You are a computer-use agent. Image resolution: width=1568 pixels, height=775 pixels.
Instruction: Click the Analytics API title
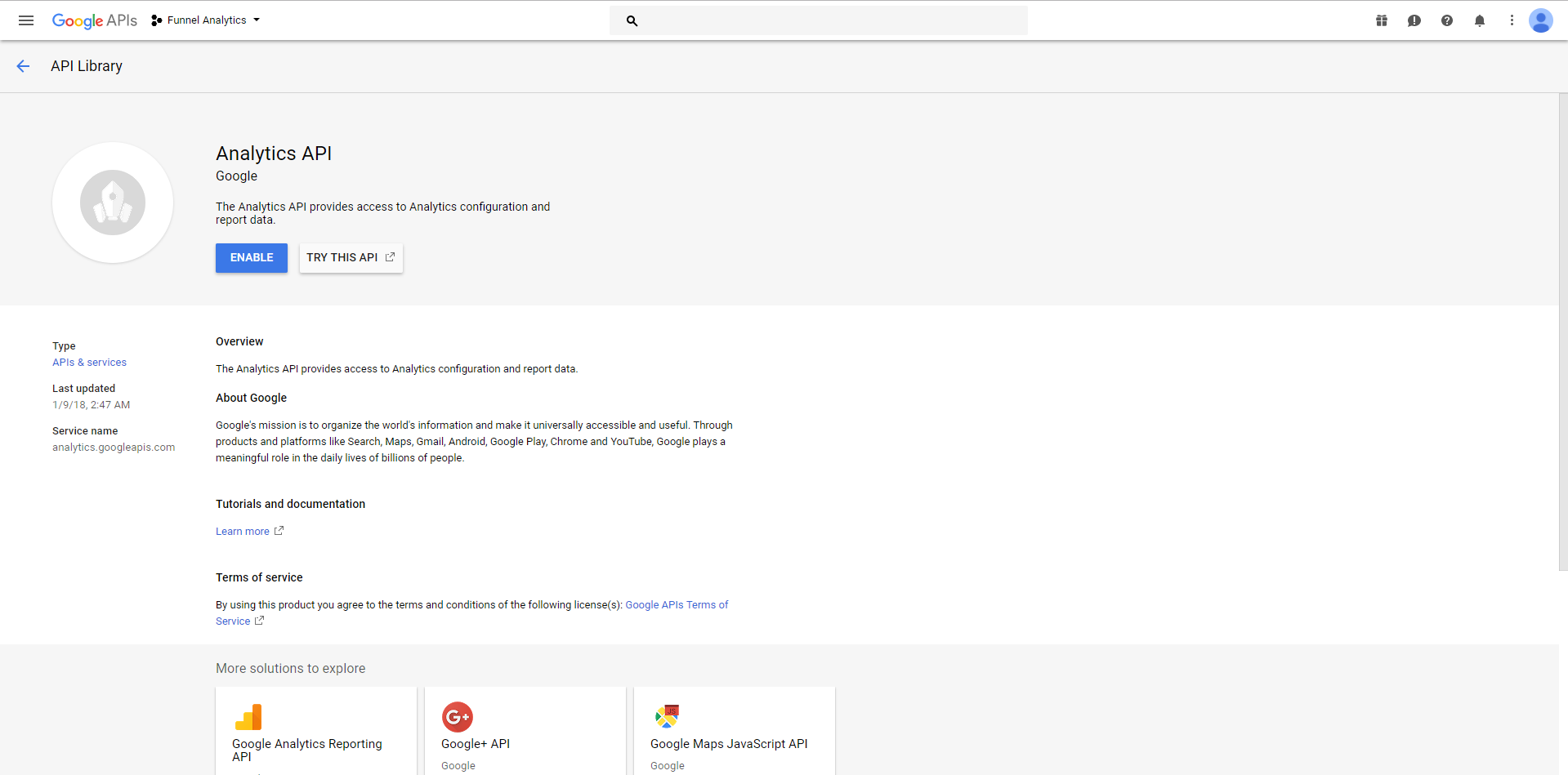tap(274, 154)
